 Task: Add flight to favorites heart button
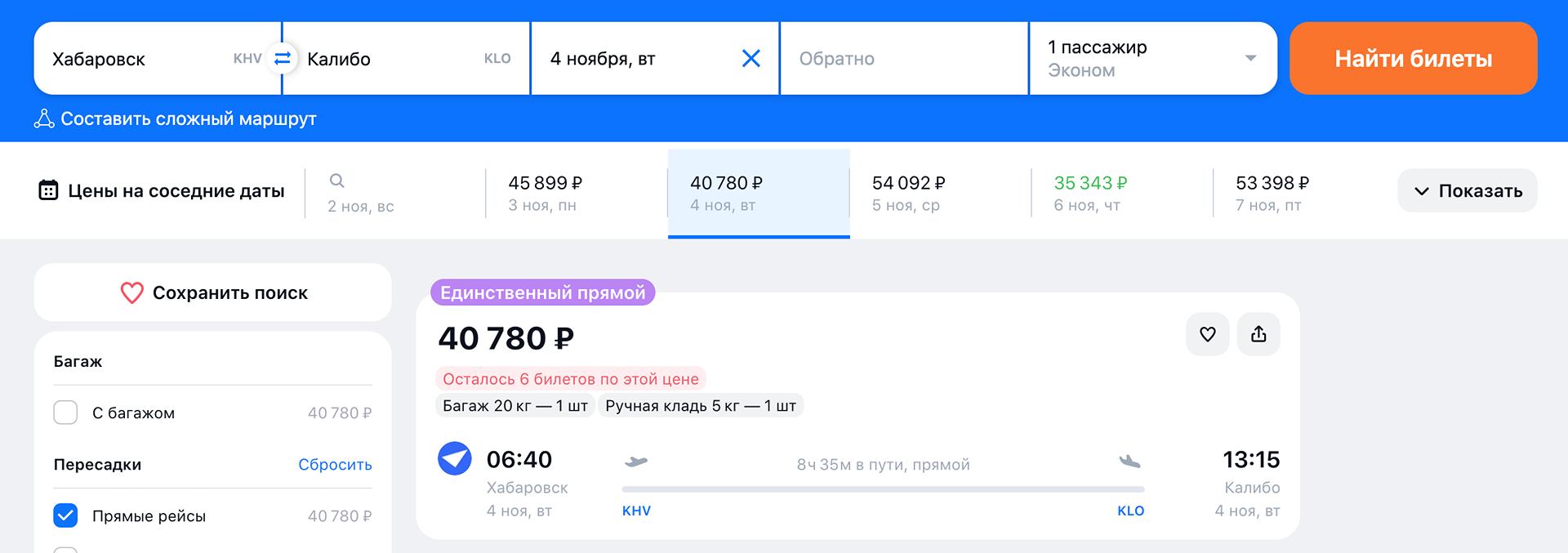pos(1207,334)
